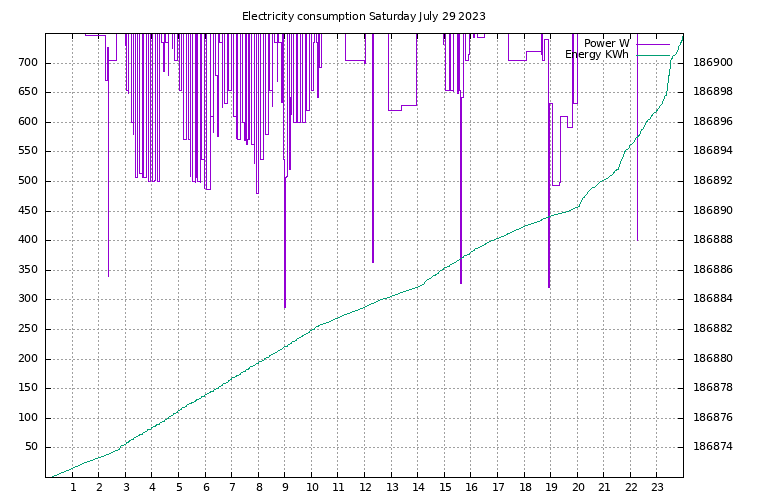Click right axis label 186882
This screenshot has width=768, height=500.
click(713, 329)
